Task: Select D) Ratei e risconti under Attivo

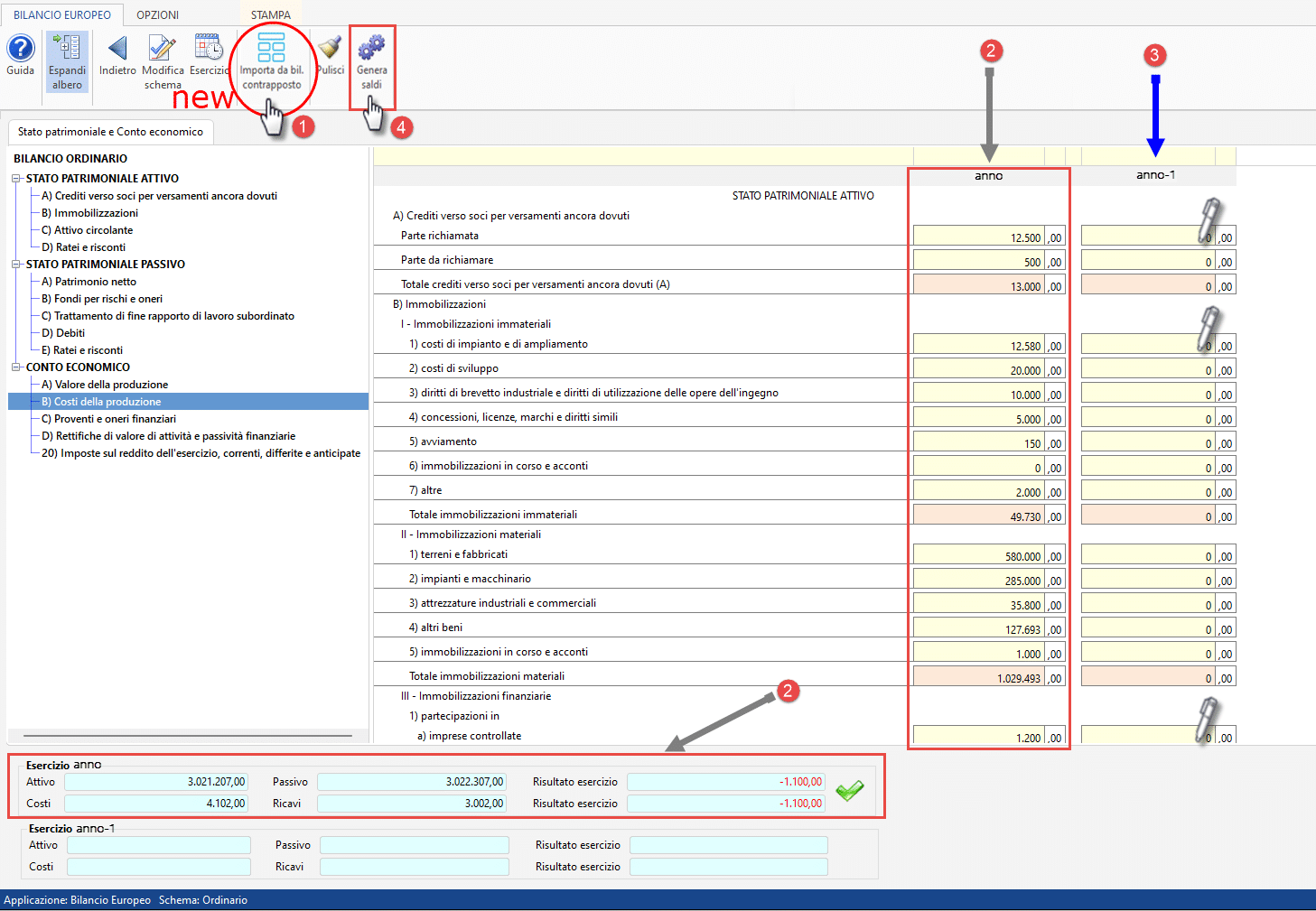Action: 83,247
